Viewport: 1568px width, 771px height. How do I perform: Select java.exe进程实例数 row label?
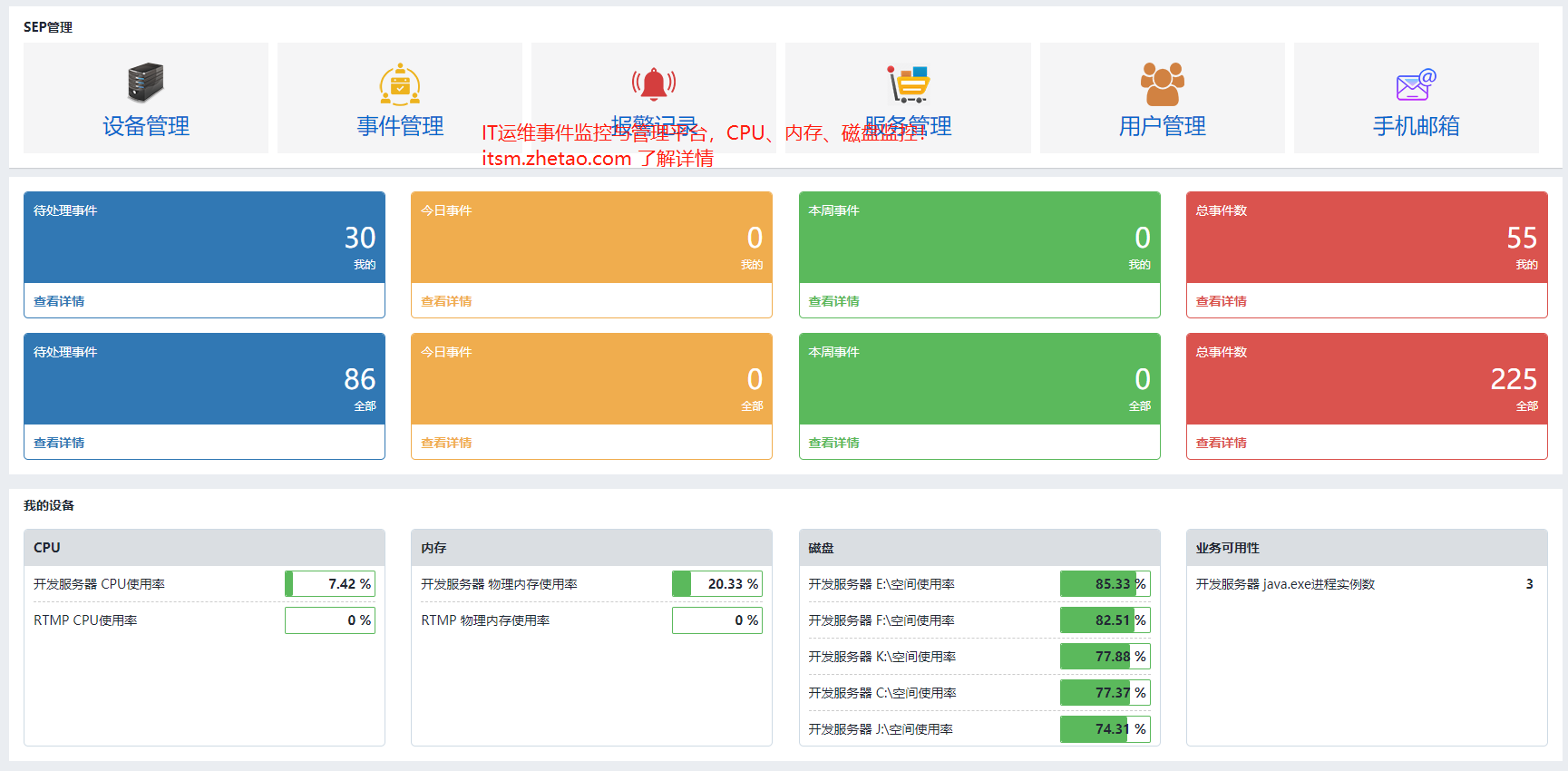point(1285,584)
